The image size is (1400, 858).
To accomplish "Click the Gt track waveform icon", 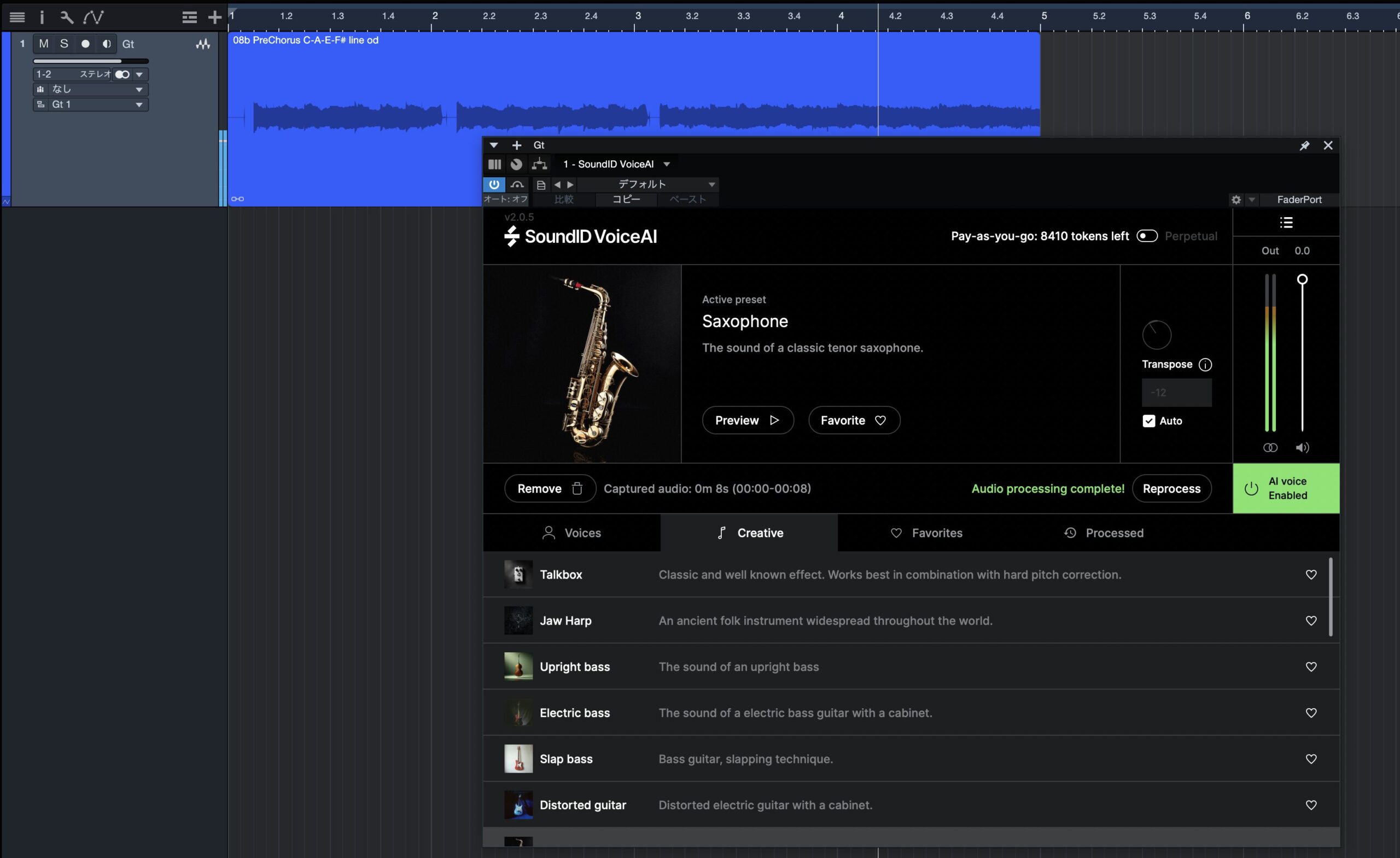I will pyautogui.click(x=203, y=44).
